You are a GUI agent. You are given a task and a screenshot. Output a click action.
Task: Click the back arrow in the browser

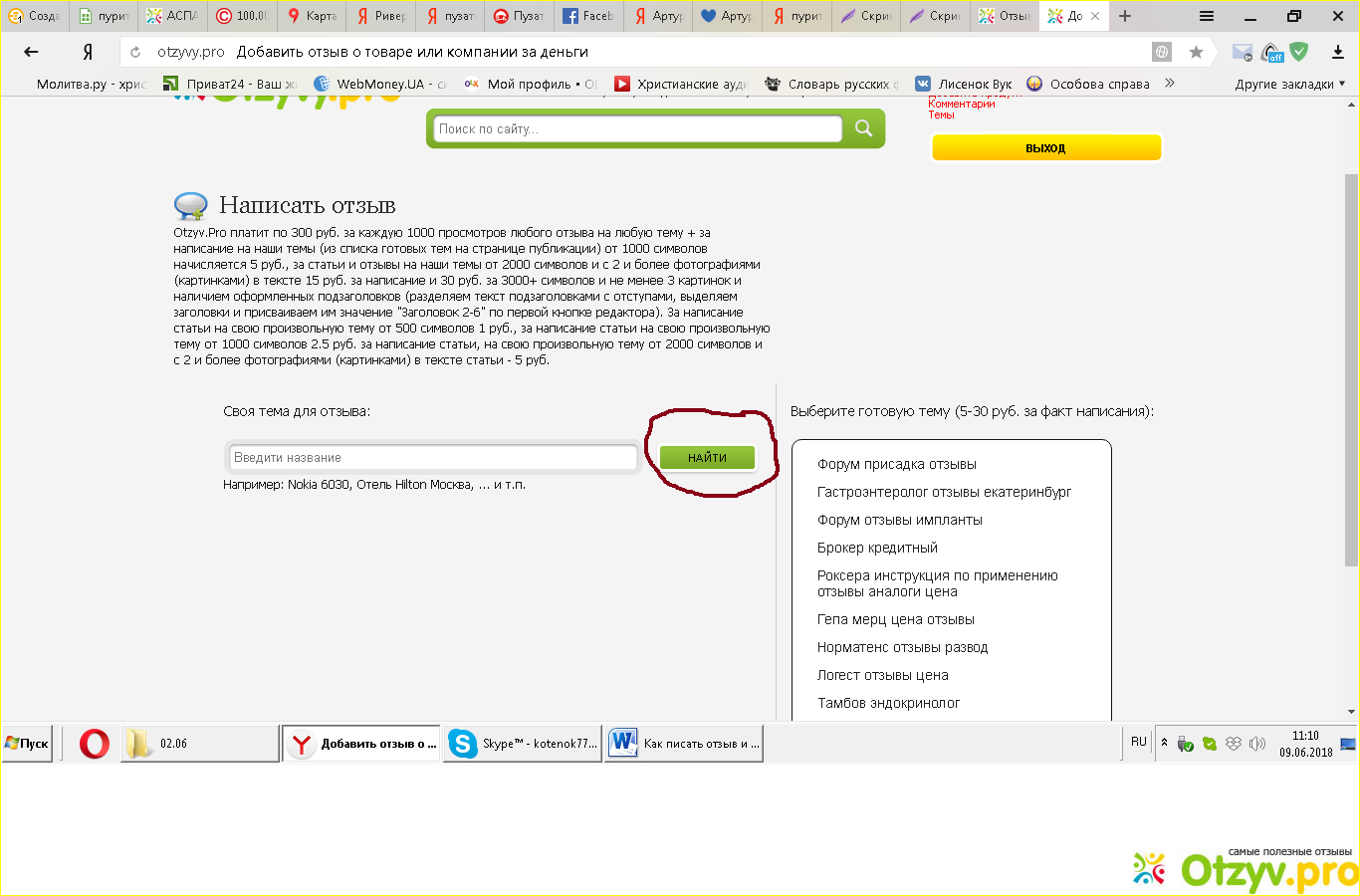[31, 52]
